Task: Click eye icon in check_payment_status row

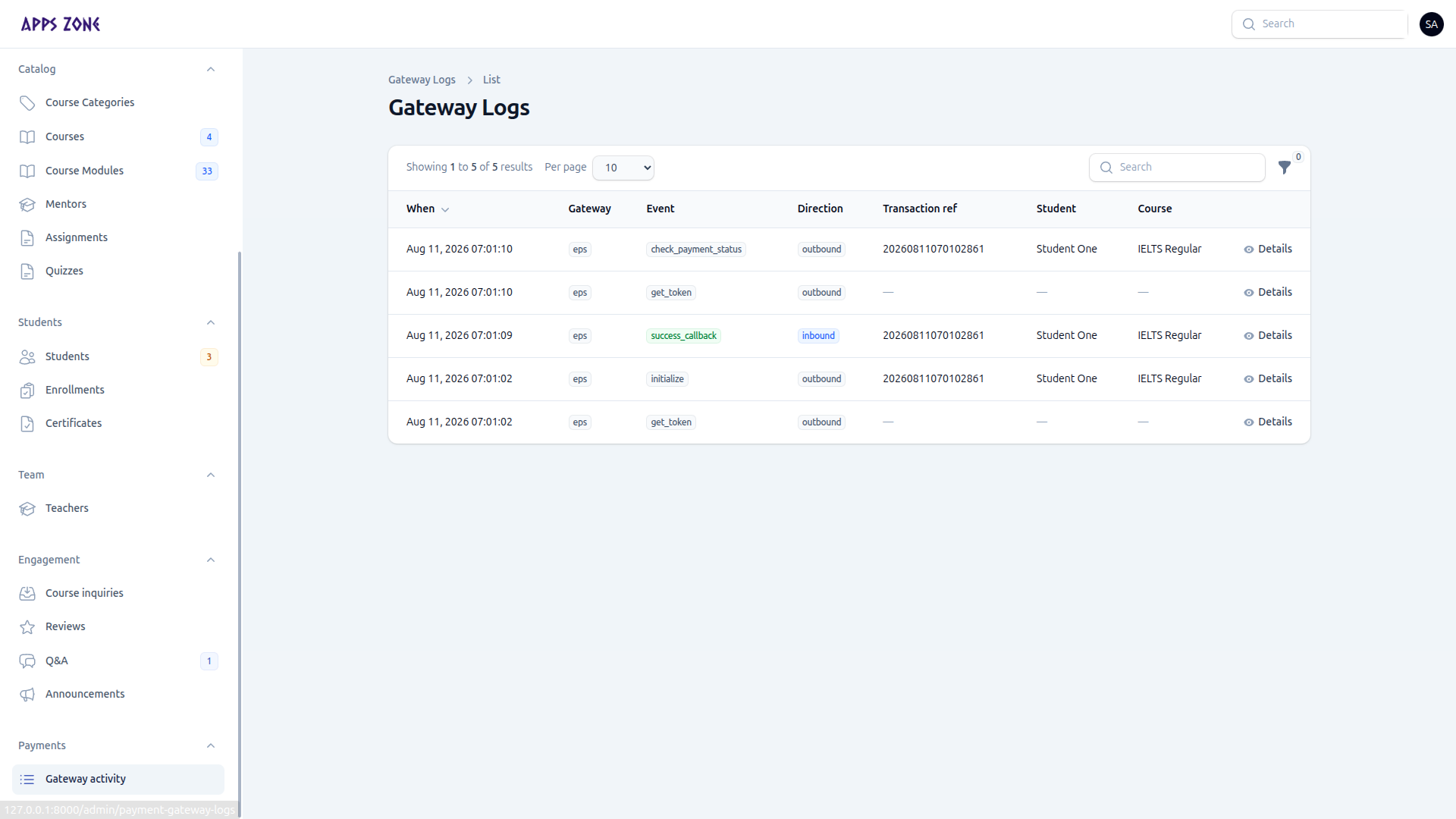Action: 1248,249
